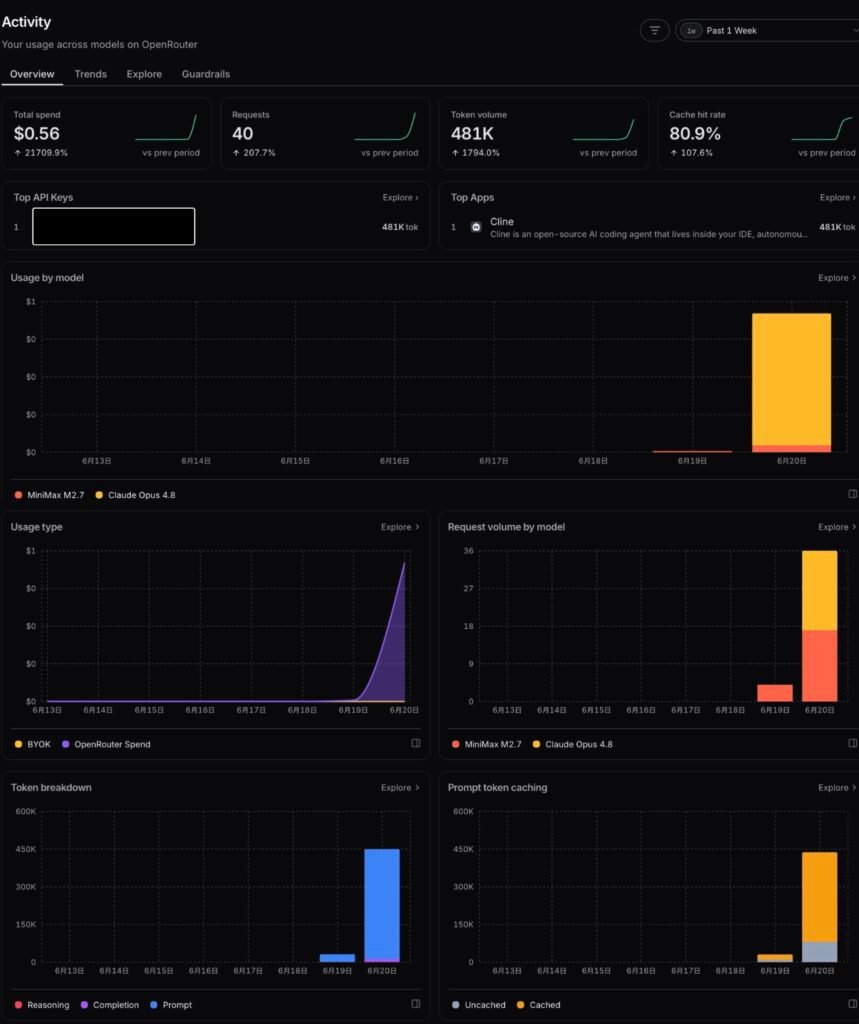Viewport: 859px width, 1024px height.
Task: Click Explore link in Top Apps
Action: coord(837,197)
